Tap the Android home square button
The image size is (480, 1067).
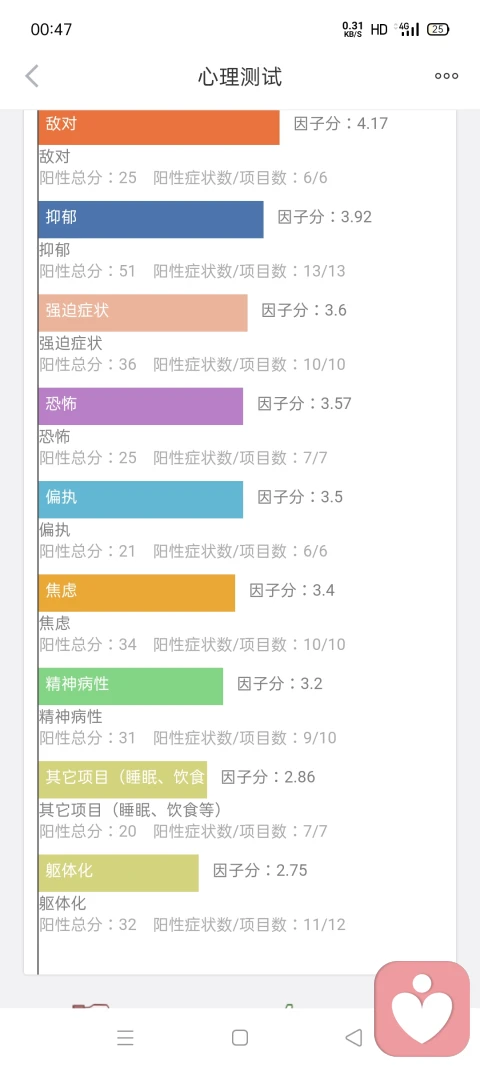(x=240, y=1037)
